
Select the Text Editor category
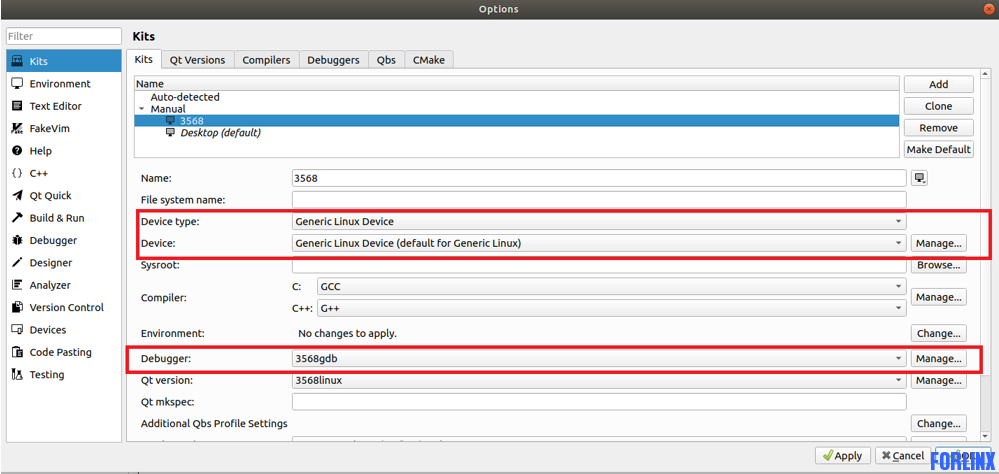click(x=55, y=106)
